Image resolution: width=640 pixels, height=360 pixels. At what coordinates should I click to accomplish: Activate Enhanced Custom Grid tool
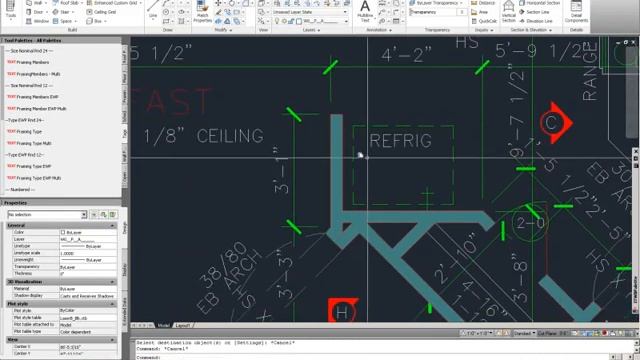click(x=113, y=3)
